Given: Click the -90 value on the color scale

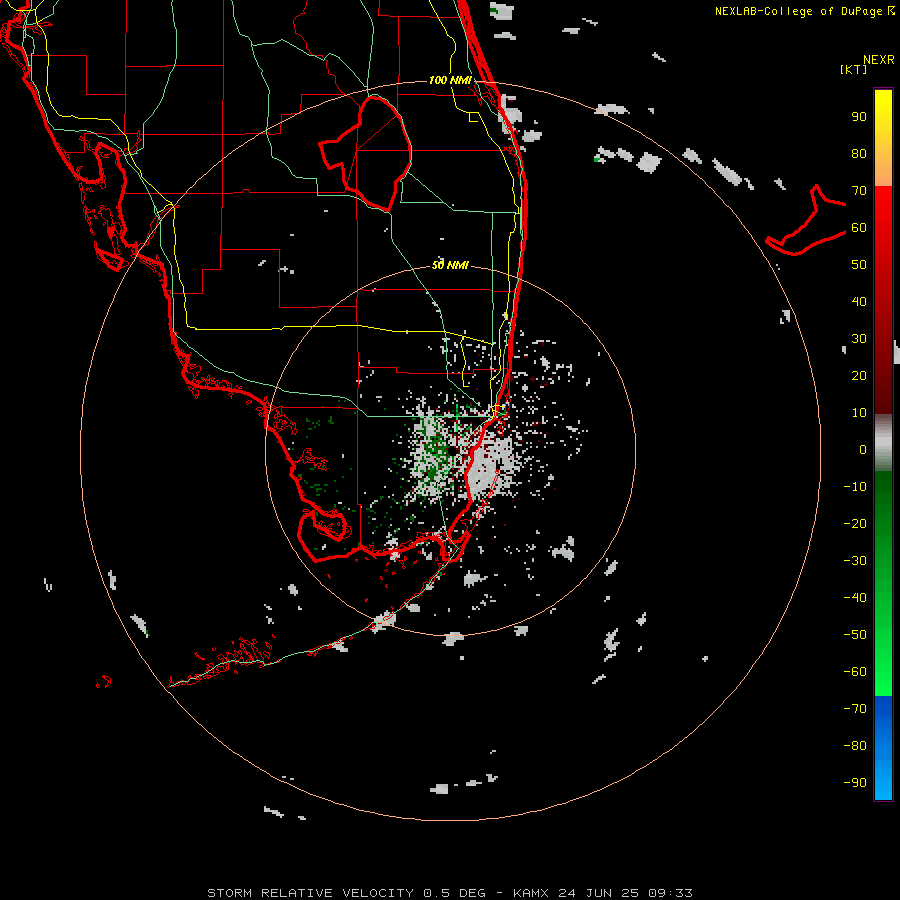Looking at the screenshot, I should (x=855, y=783).
